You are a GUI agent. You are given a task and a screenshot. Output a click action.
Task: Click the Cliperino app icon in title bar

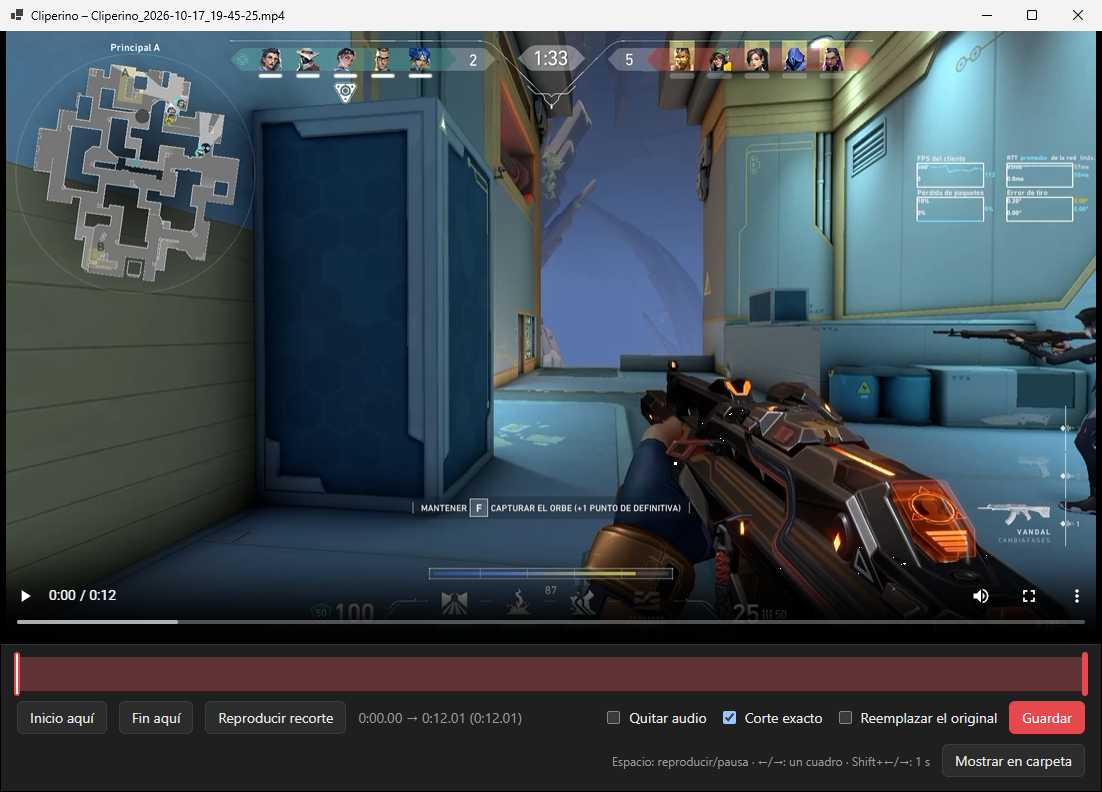point(16,15)
